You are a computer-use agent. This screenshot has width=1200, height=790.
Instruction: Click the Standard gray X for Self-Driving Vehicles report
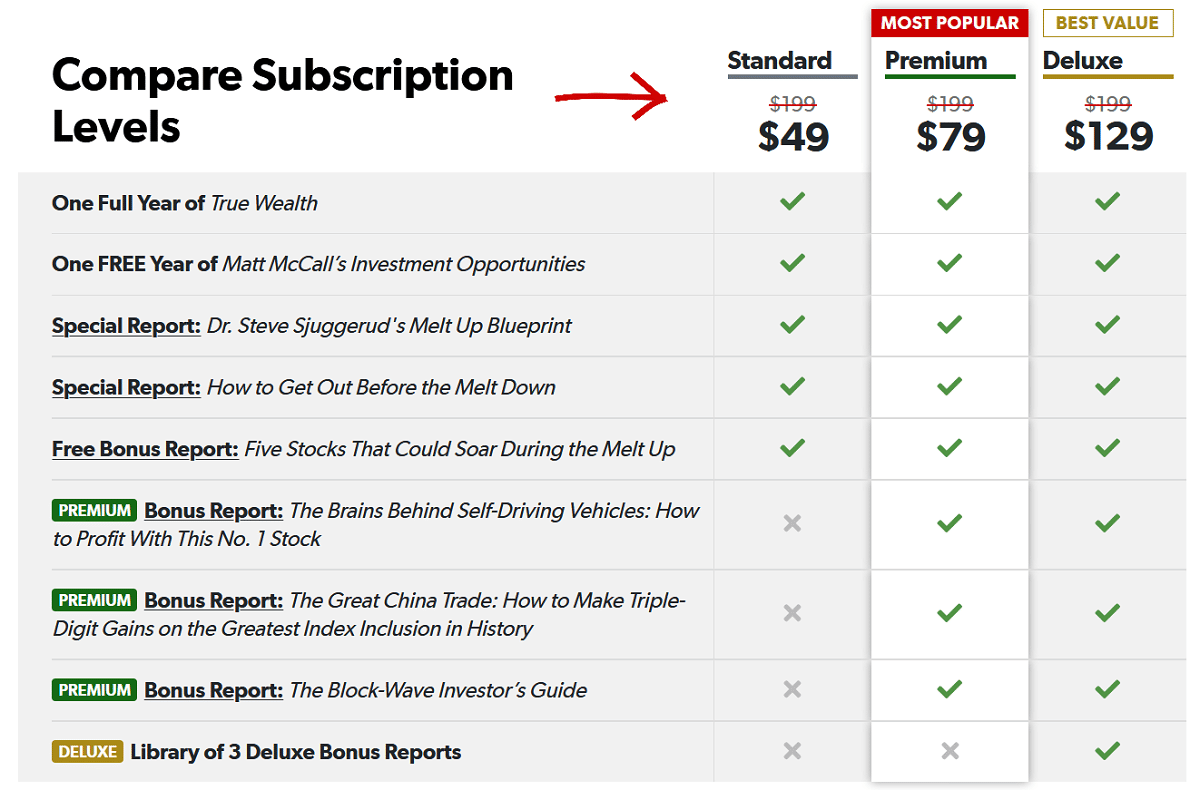click(792, 523)
